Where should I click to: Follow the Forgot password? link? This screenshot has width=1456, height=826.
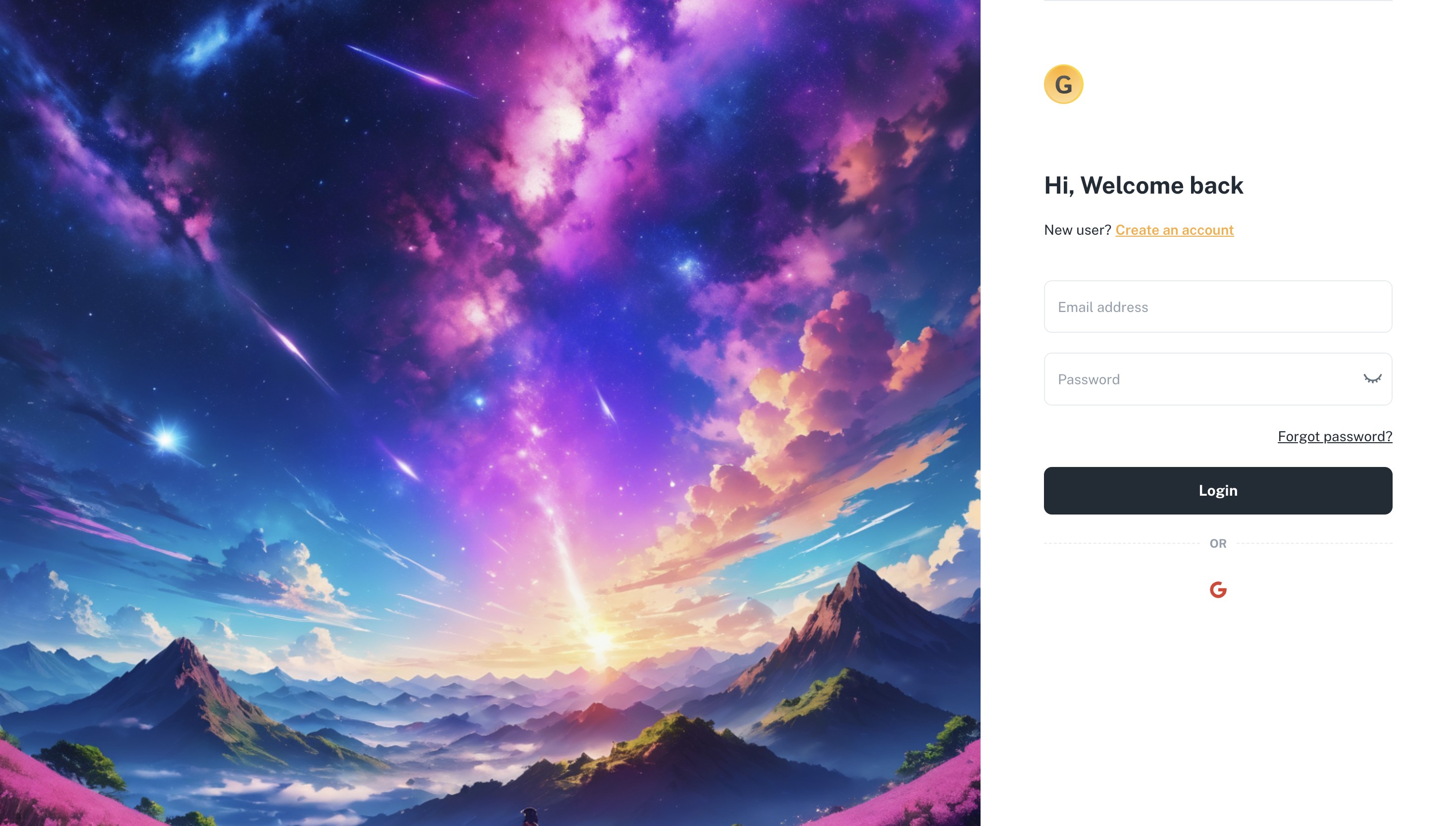click(1334, 436)
